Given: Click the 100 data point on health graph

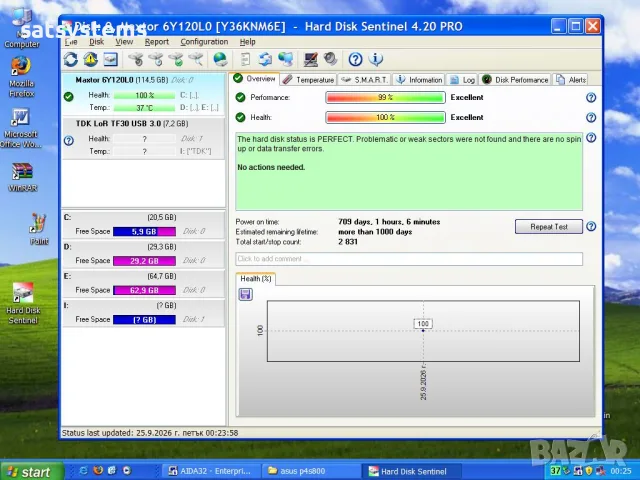Looking at the screenshot, I should tap(423, 330).
